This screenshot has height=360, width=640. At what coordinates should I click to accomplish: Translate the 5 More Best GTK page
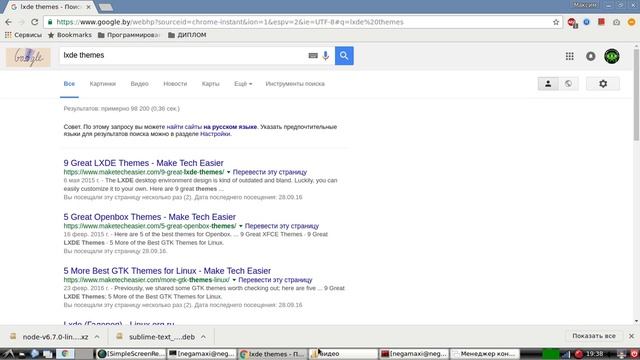pos(276,280)
